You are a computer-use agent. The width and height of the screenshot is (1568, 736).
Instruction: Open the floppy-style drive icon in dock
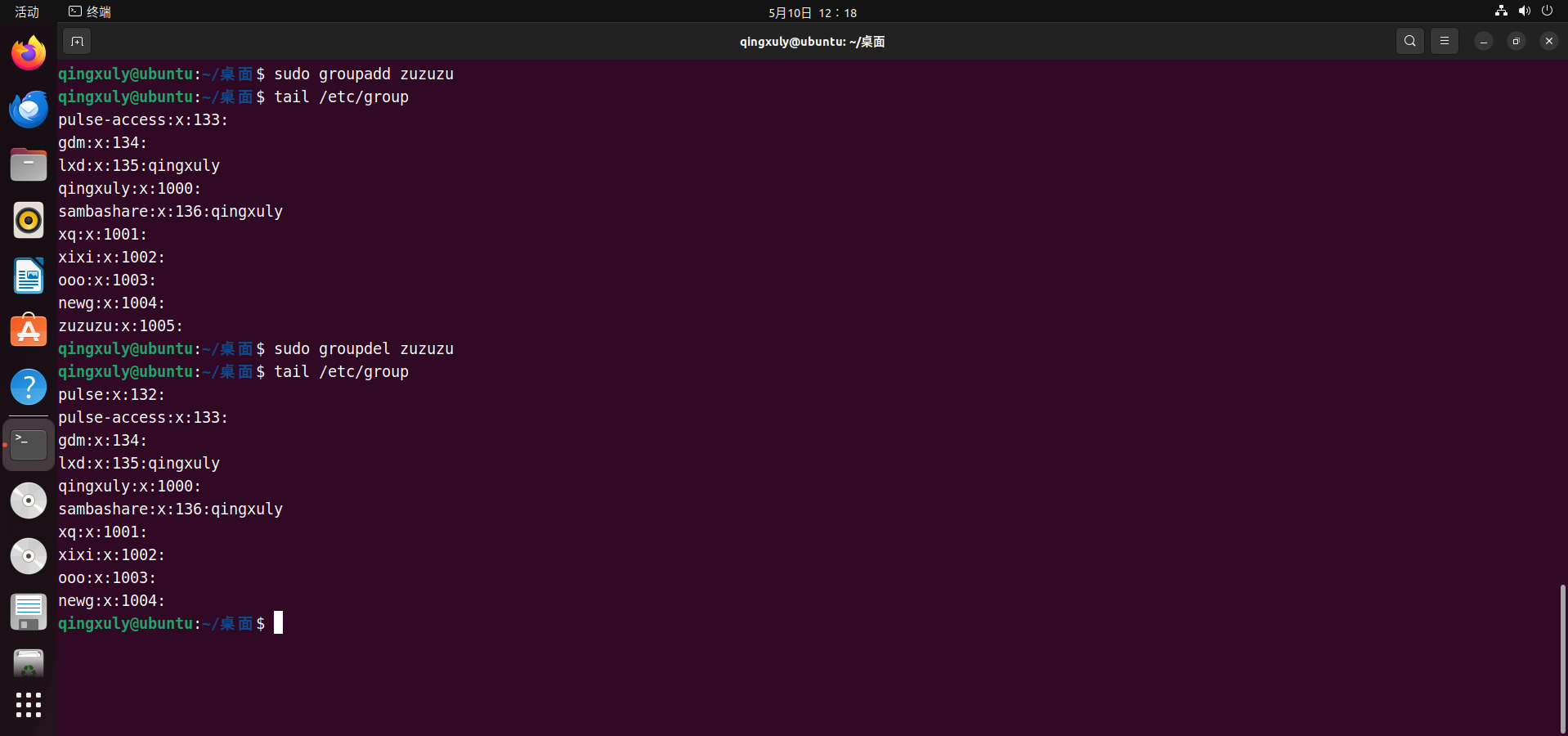coord(29,612)
